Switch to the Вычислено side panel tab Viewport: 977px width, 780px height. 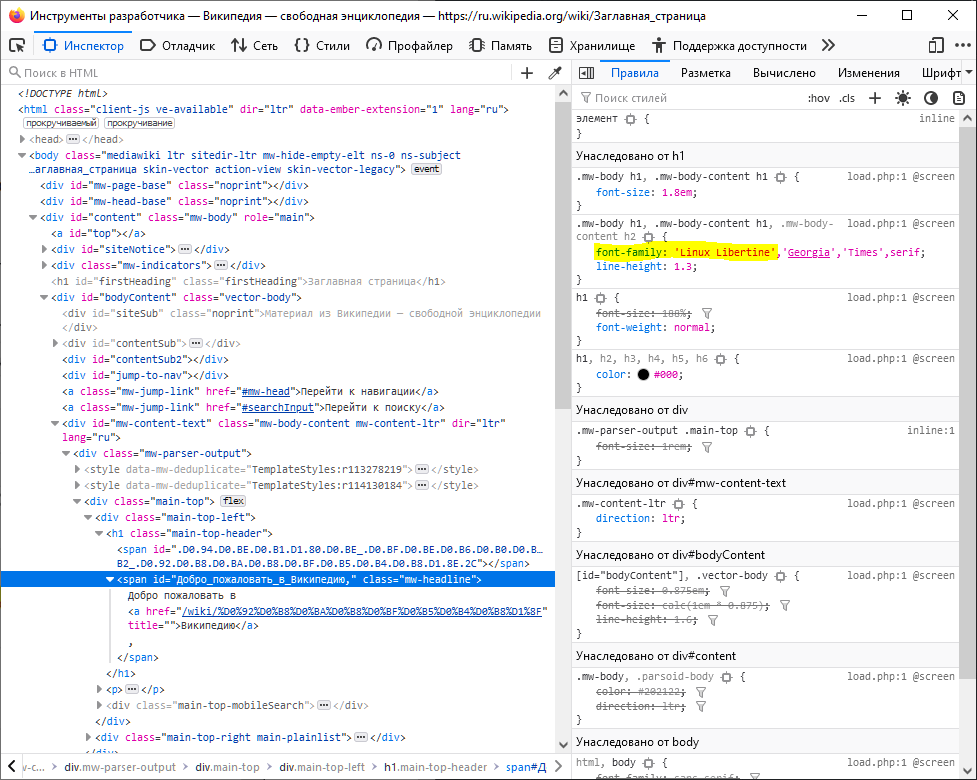pyautogui.click(x=784, y=73)
